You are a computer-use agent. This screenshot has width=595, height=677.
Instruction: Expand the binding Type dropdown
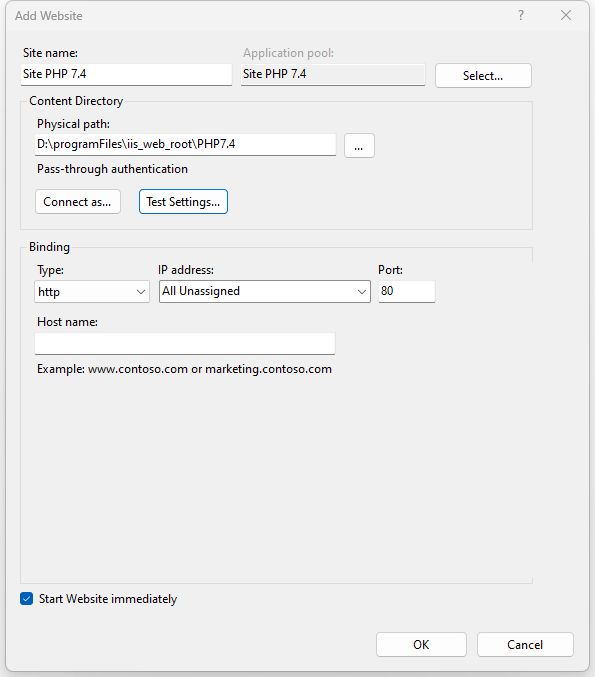(x=92, y=292)
